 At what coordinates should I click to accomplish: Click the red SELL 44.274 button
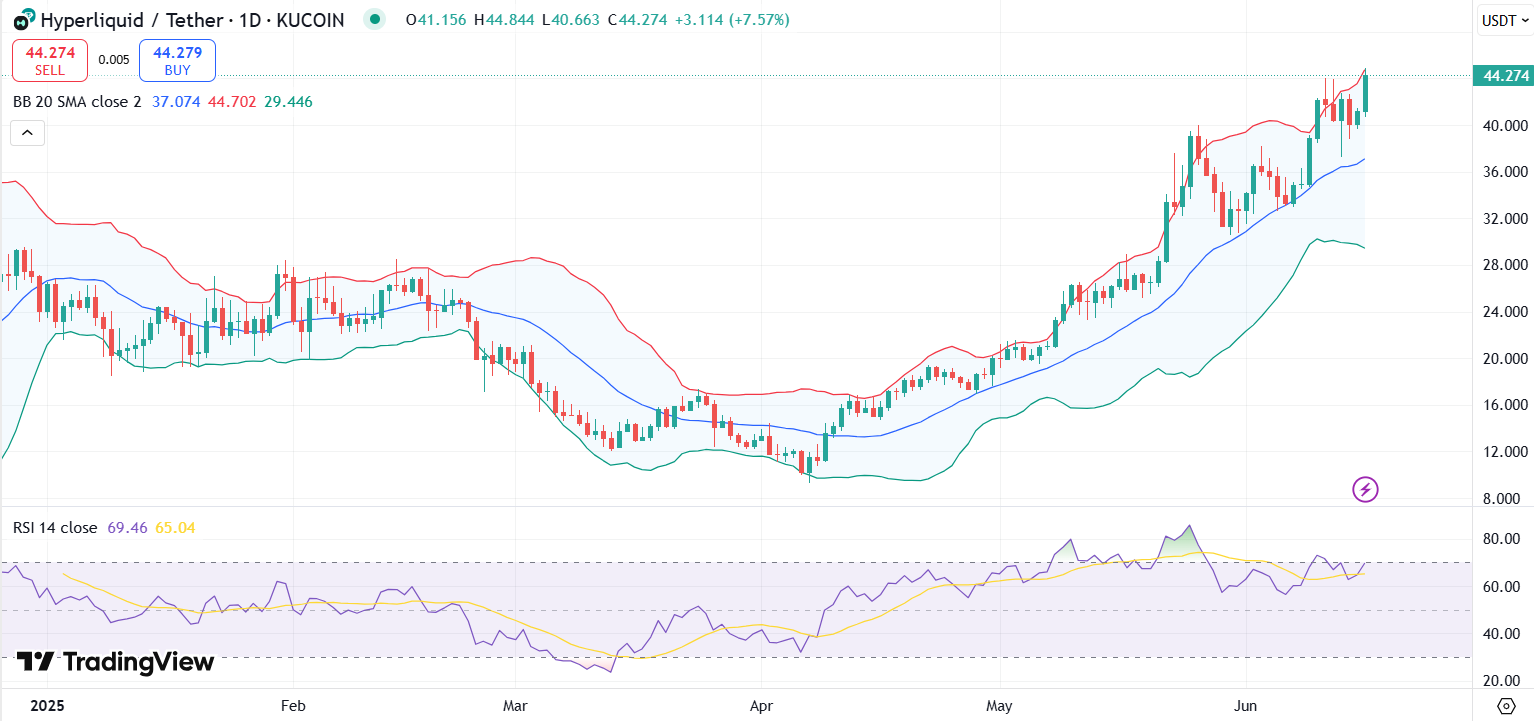click(50, 60)
